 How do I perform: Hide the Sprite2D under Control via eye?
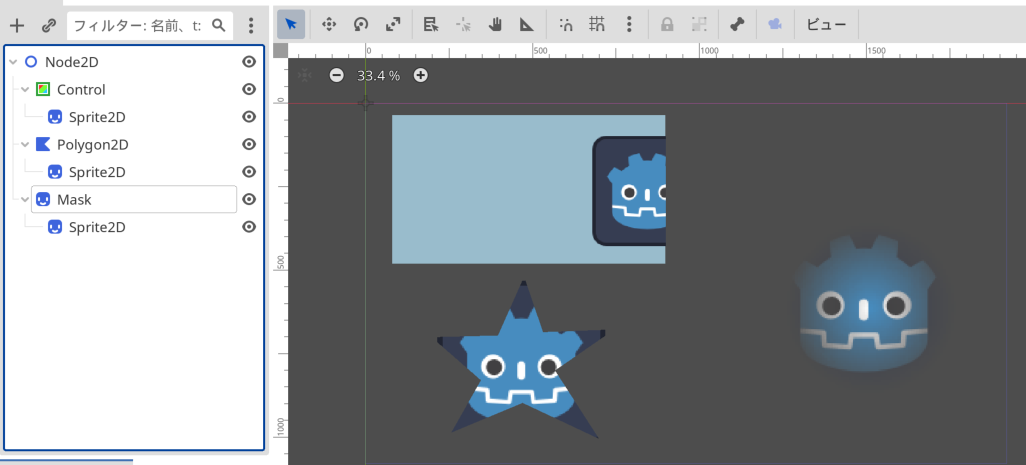coord(249,116)
